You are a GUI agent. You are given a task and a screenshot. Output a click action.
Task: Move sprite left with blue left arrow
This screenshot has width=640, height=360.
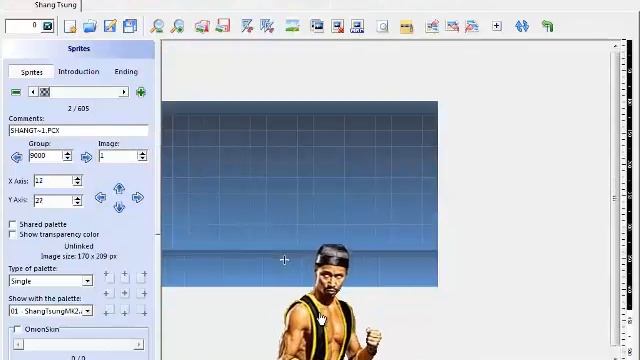coord(100,198)
